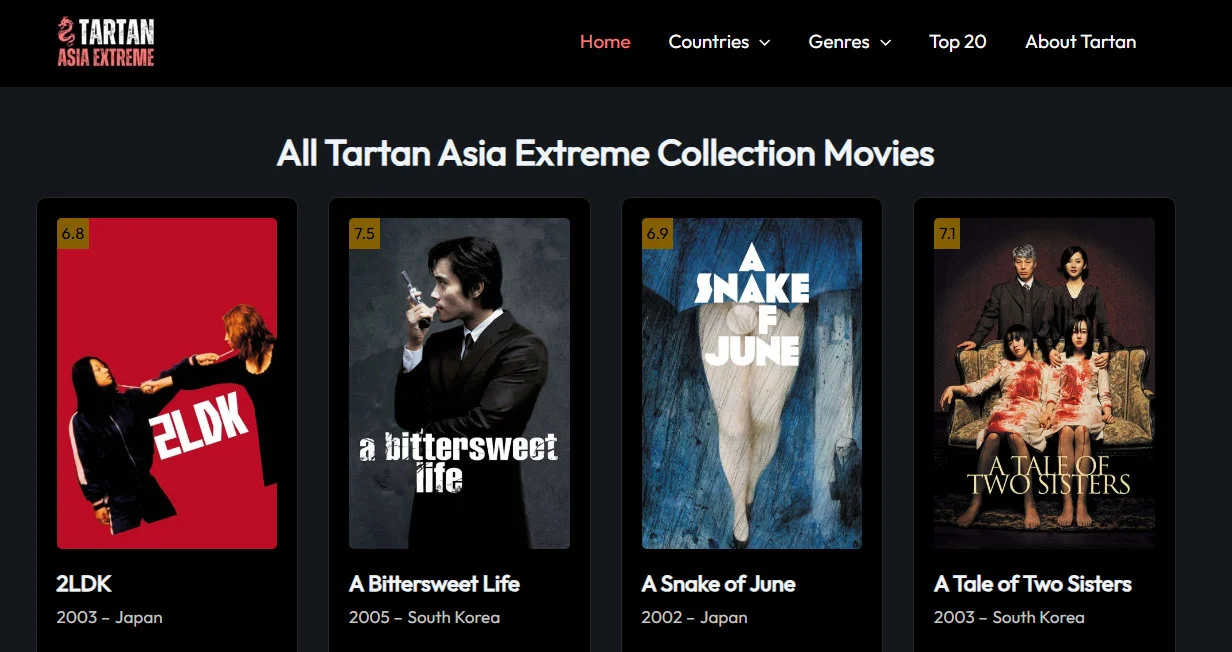This screenshot has width=1232, height=652.
Task: Click the 7.1 rating badge
Action: [947, 234]
